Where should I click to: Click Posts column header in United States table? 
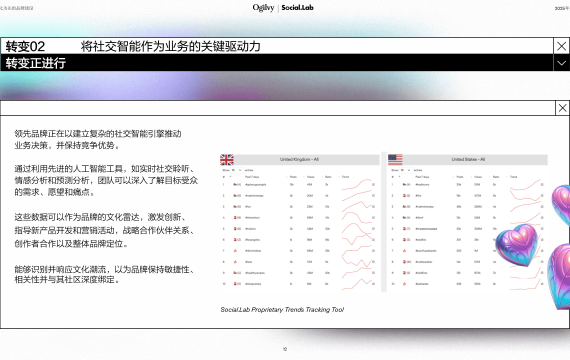[x=460, y=177]
